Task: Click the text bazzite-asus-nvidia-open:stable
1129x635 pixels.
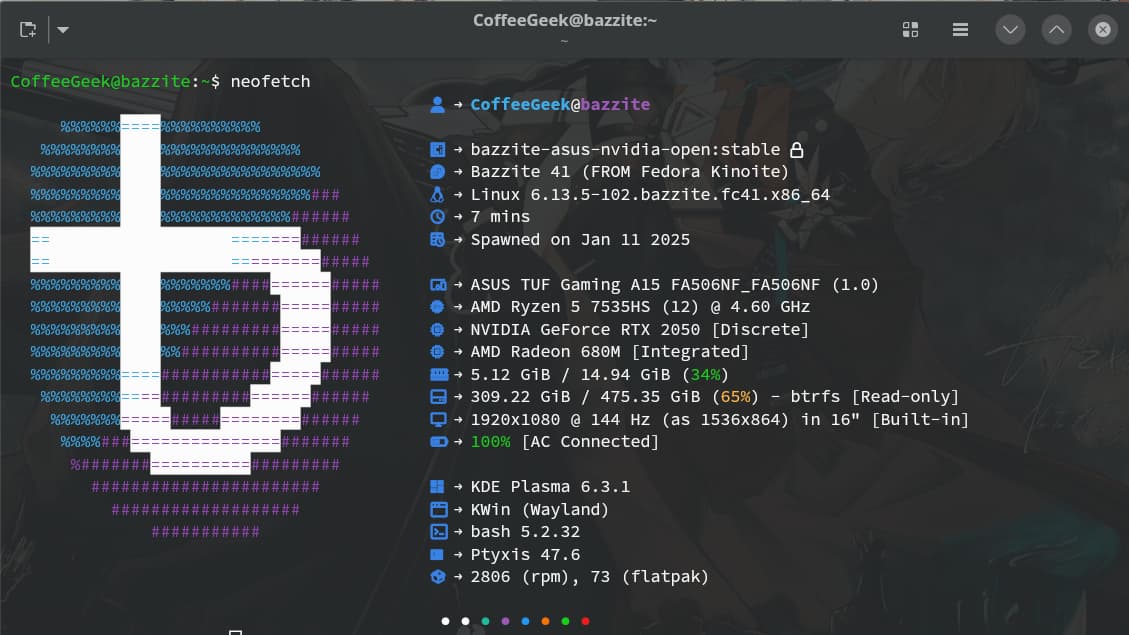Action: point(625,150)
